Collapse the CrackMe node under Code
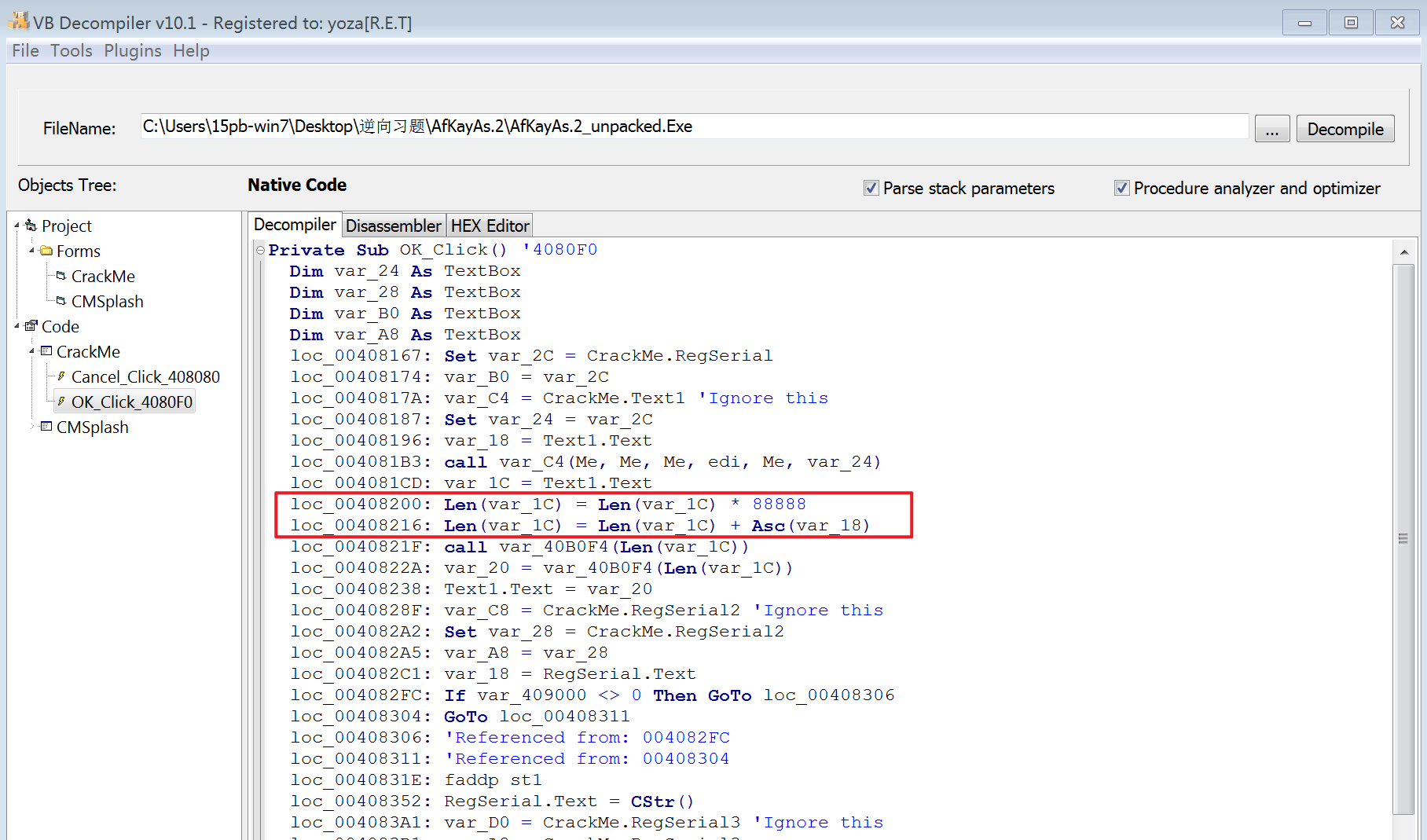 [x=31, y=351]
